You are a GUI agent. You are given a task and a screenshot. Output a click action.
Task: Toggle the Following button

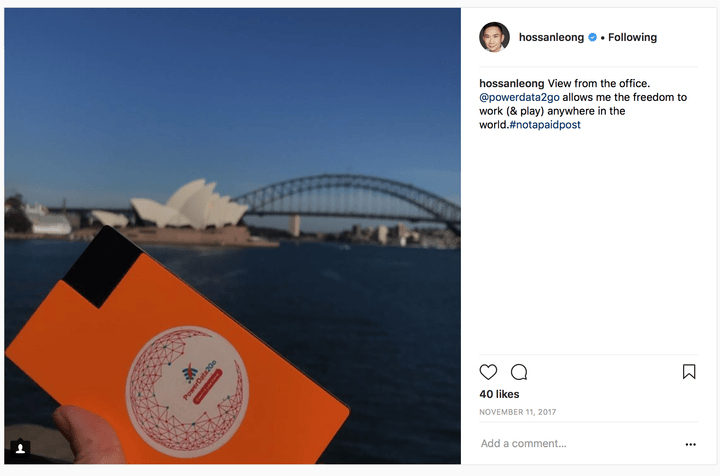point(632,37)
